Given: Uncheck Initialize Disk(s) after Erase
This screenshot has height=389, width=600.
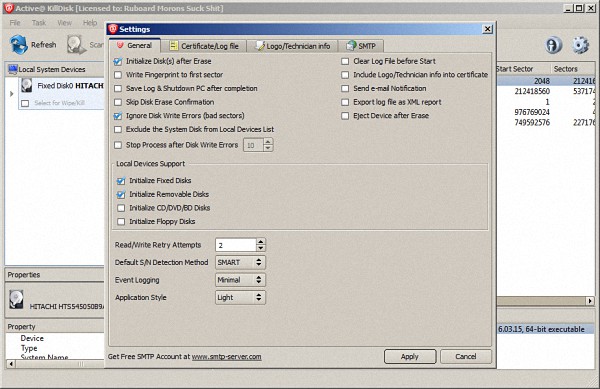Looking at the screenshot, I should coord(118,61).
